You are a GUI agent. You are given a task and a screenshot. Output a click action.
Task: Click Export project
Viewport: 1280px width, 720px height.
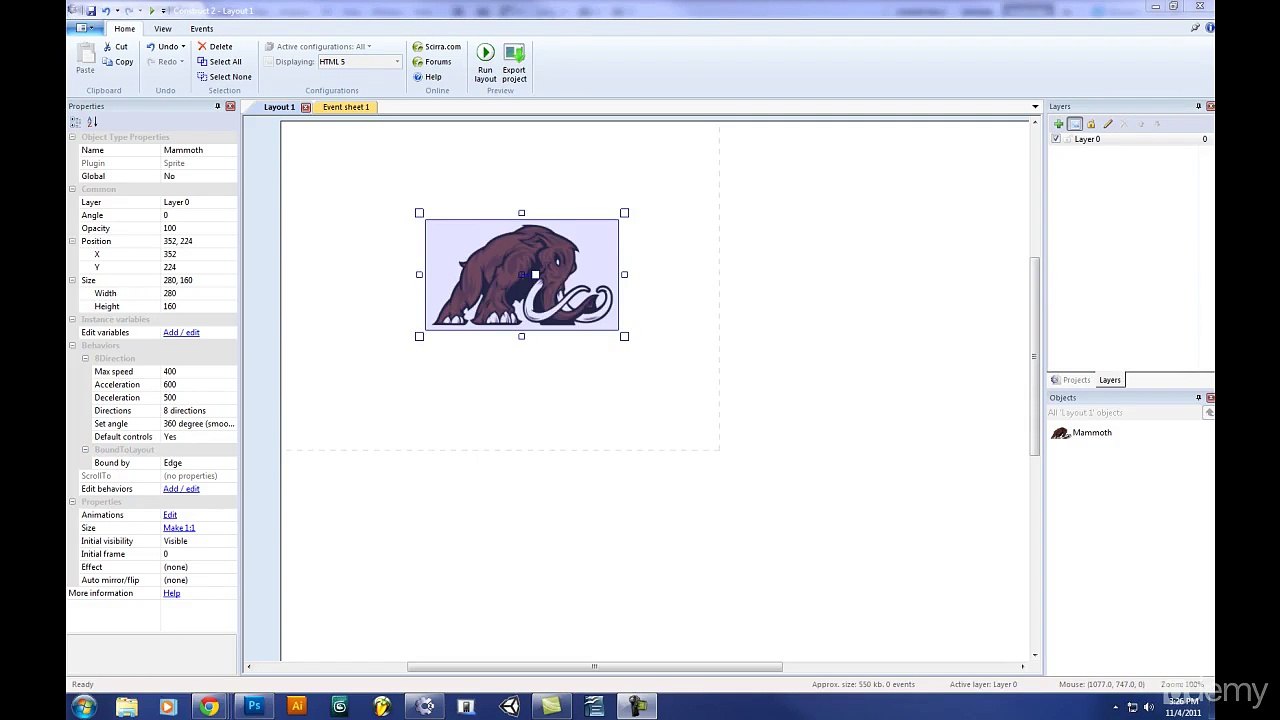coord(514,62)
